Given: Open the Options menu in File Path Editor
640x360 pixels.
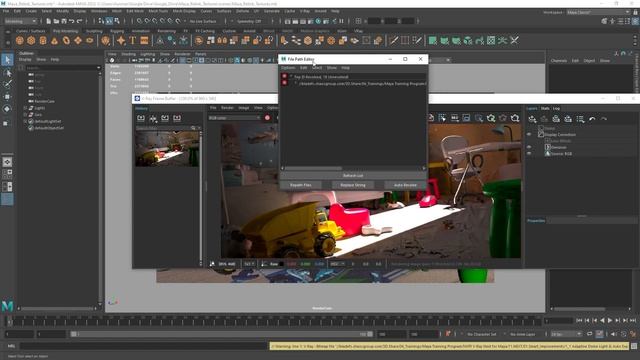Looking at the screenshot, I should (x=288, y=68).
